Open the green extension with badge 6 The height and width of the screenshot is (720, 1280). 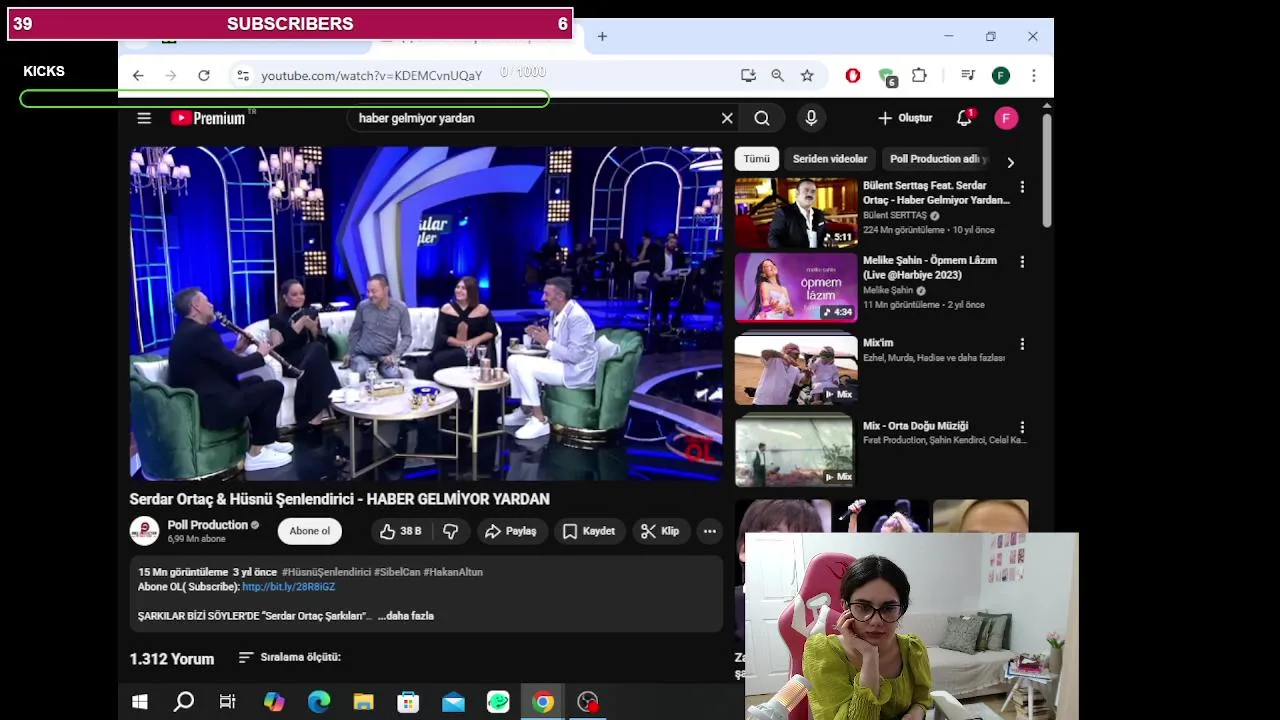886,77
